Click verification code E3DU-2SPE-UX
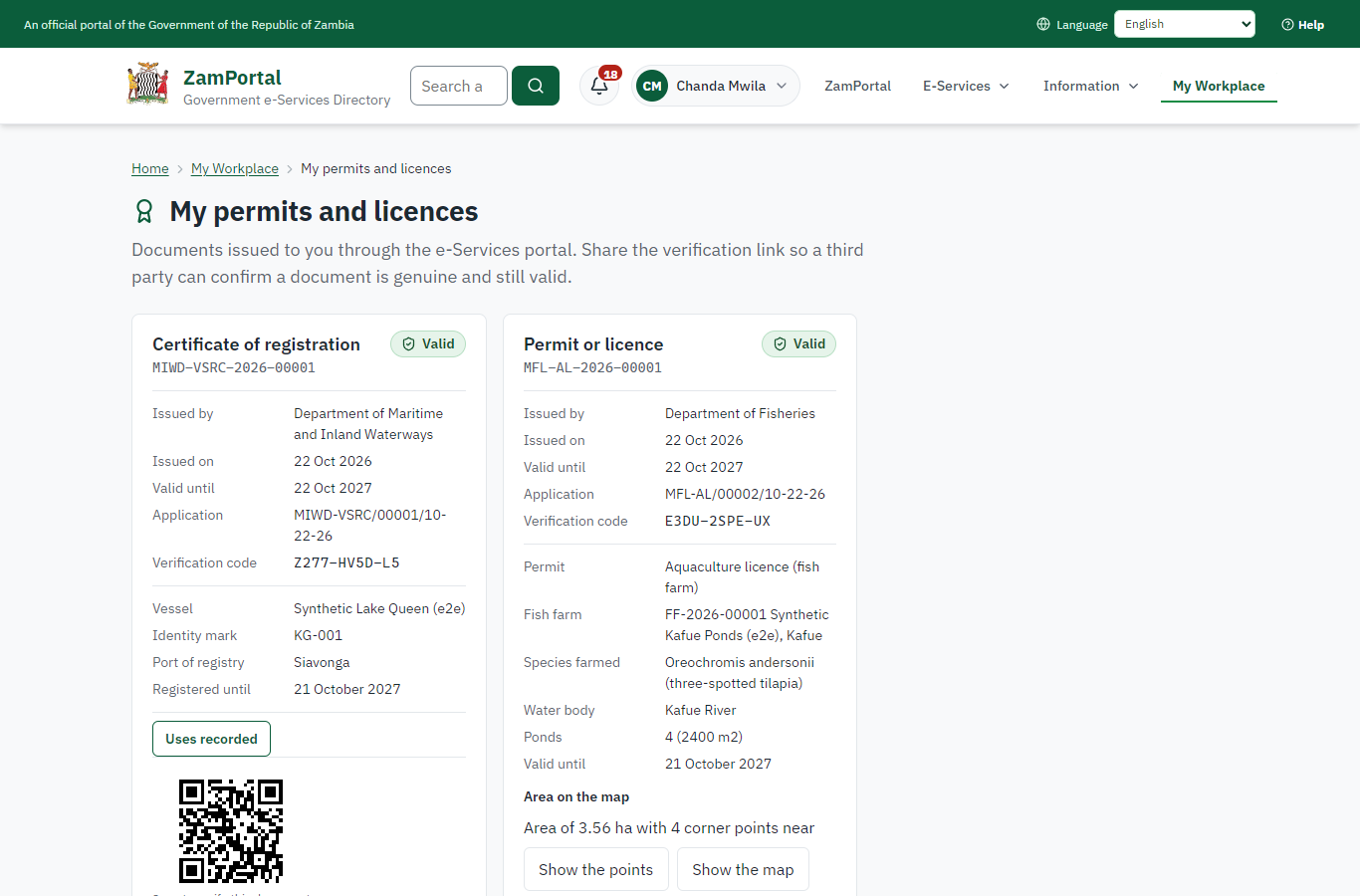 tap(718, 521)
